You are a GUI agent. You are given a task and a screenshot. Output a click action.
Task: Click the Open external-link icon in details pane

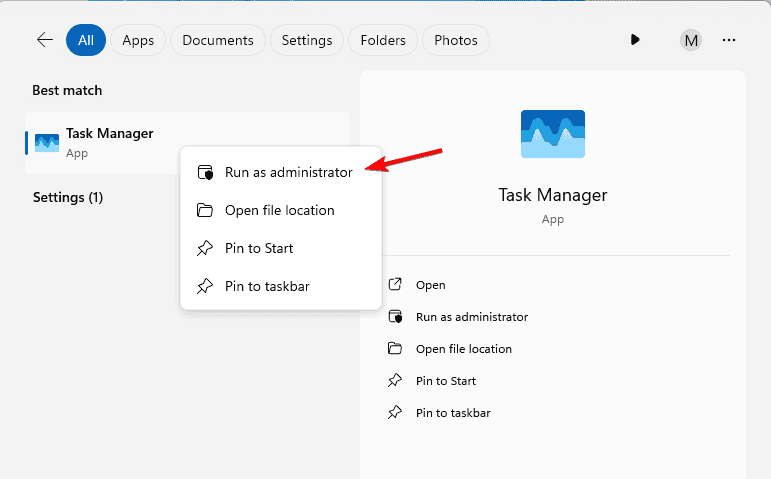pos(395,284)
